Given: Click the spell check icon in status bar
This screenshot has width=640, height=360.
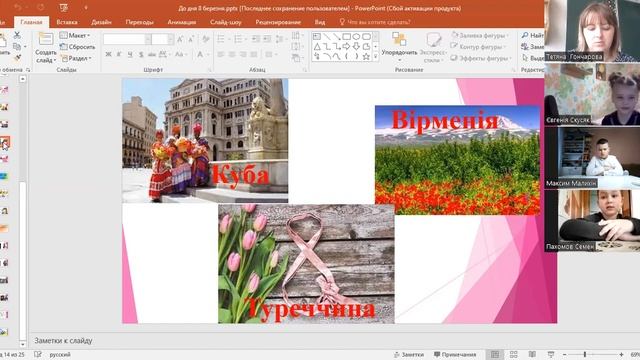Looking at the screenshot, I should coord(38,354).
